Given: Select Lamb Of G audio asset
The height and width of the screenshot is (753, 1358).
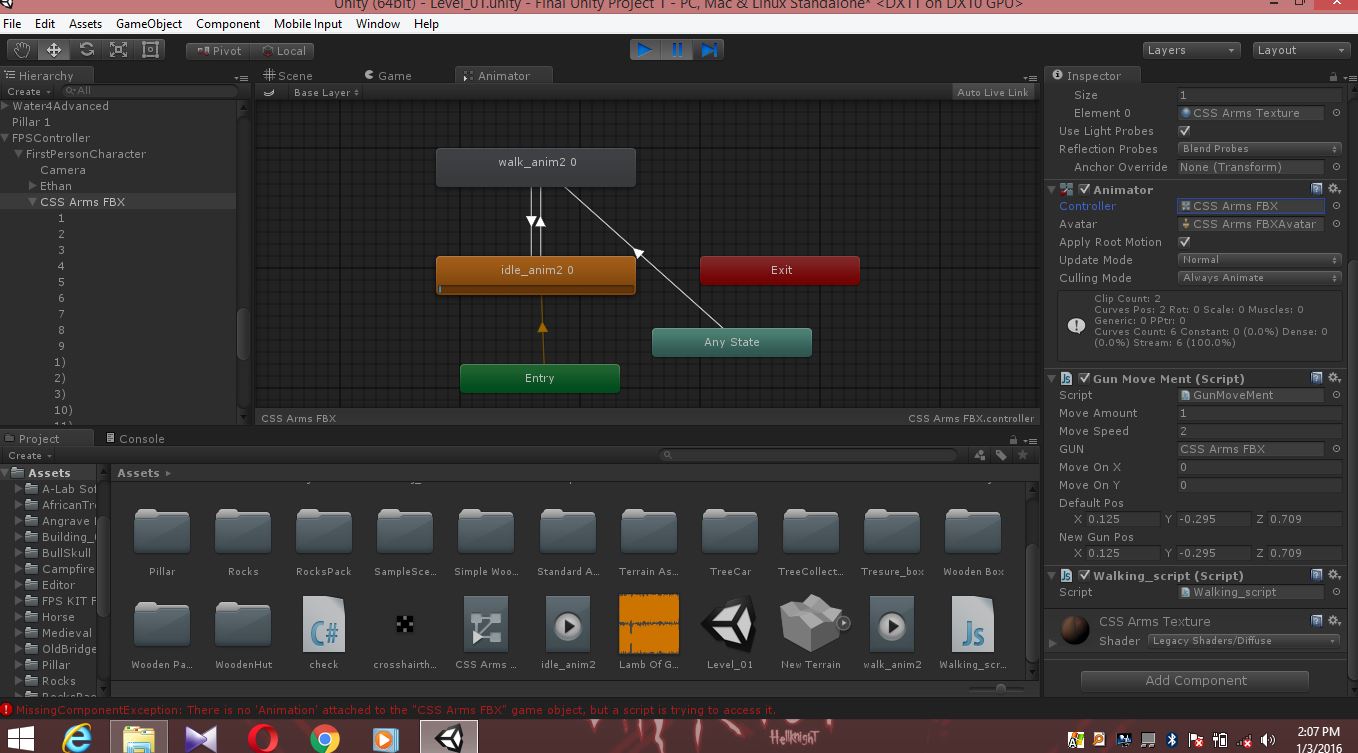Looking at the screenshot, I should (649, 632).
